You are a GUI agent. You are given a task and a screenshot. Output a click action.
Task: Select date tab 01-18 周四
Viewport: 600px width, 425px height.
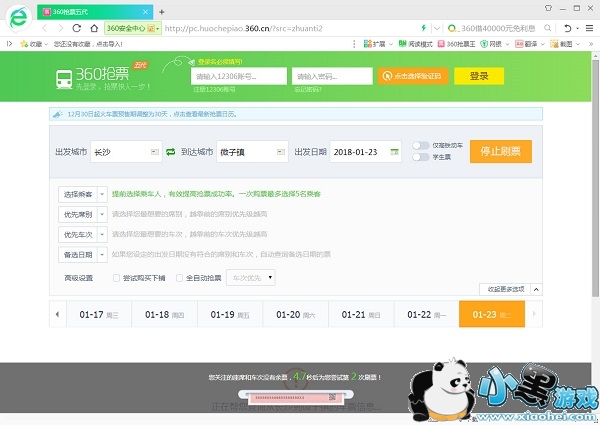[165, 314]
